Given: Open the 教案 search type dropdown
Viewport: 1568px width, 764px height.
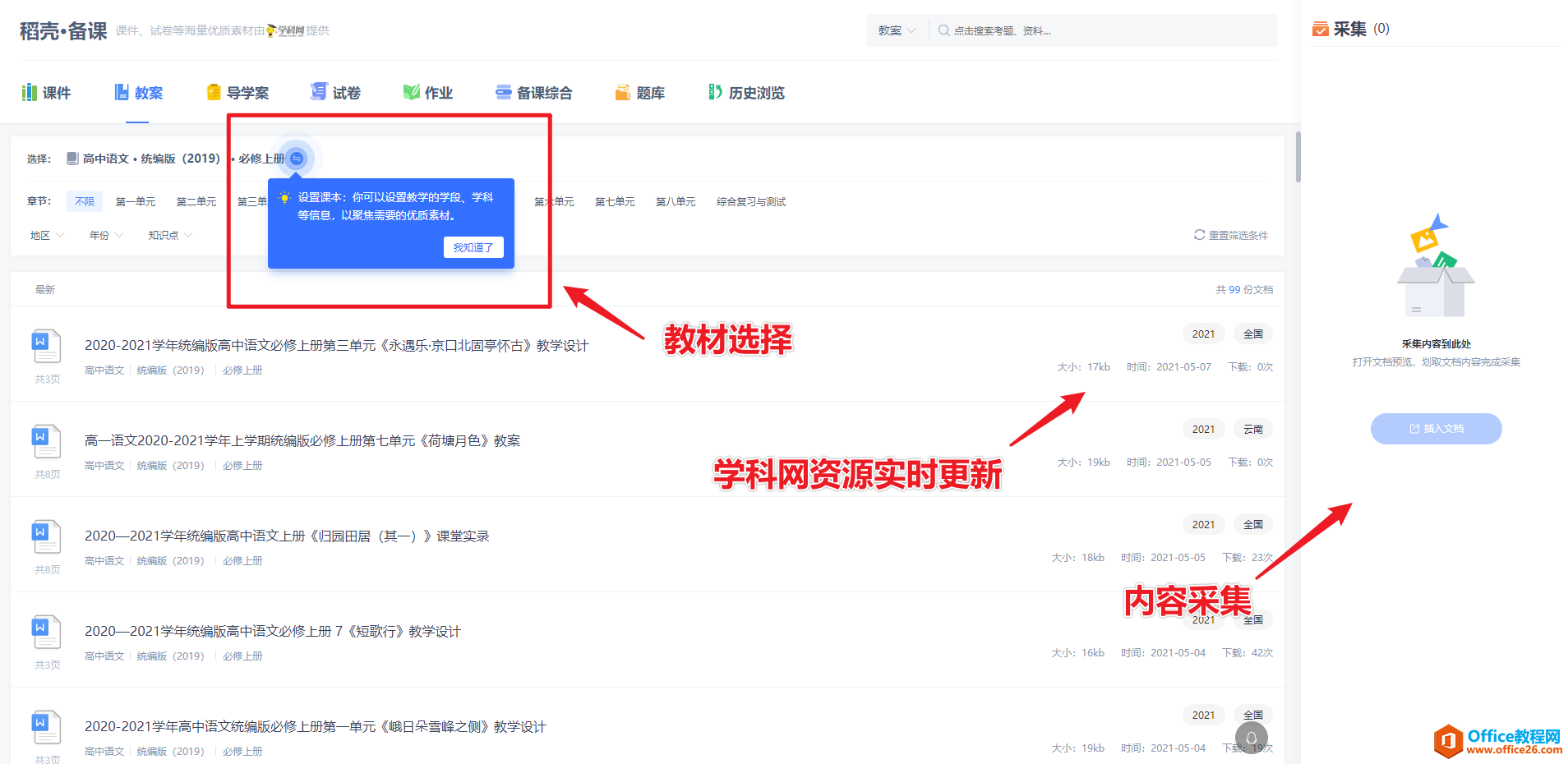Looking at the screenshot, I should pos(897,30).
